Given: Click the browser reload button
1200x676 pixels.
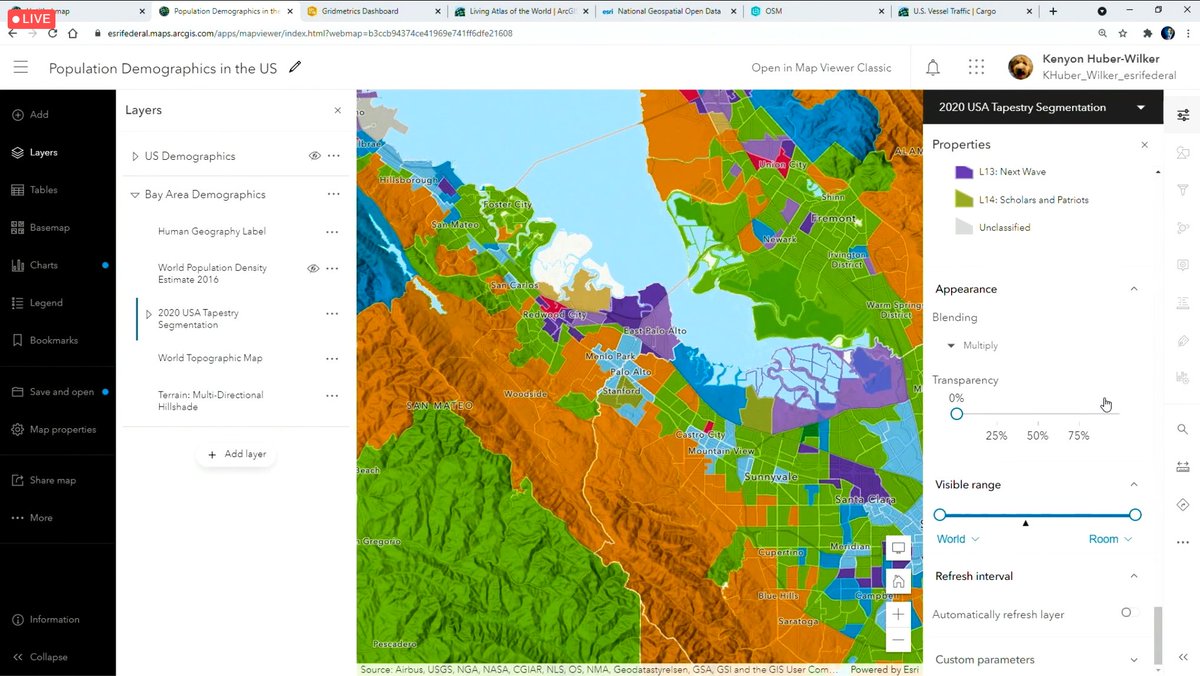Looking at the screenshot, I should point(52,33).
